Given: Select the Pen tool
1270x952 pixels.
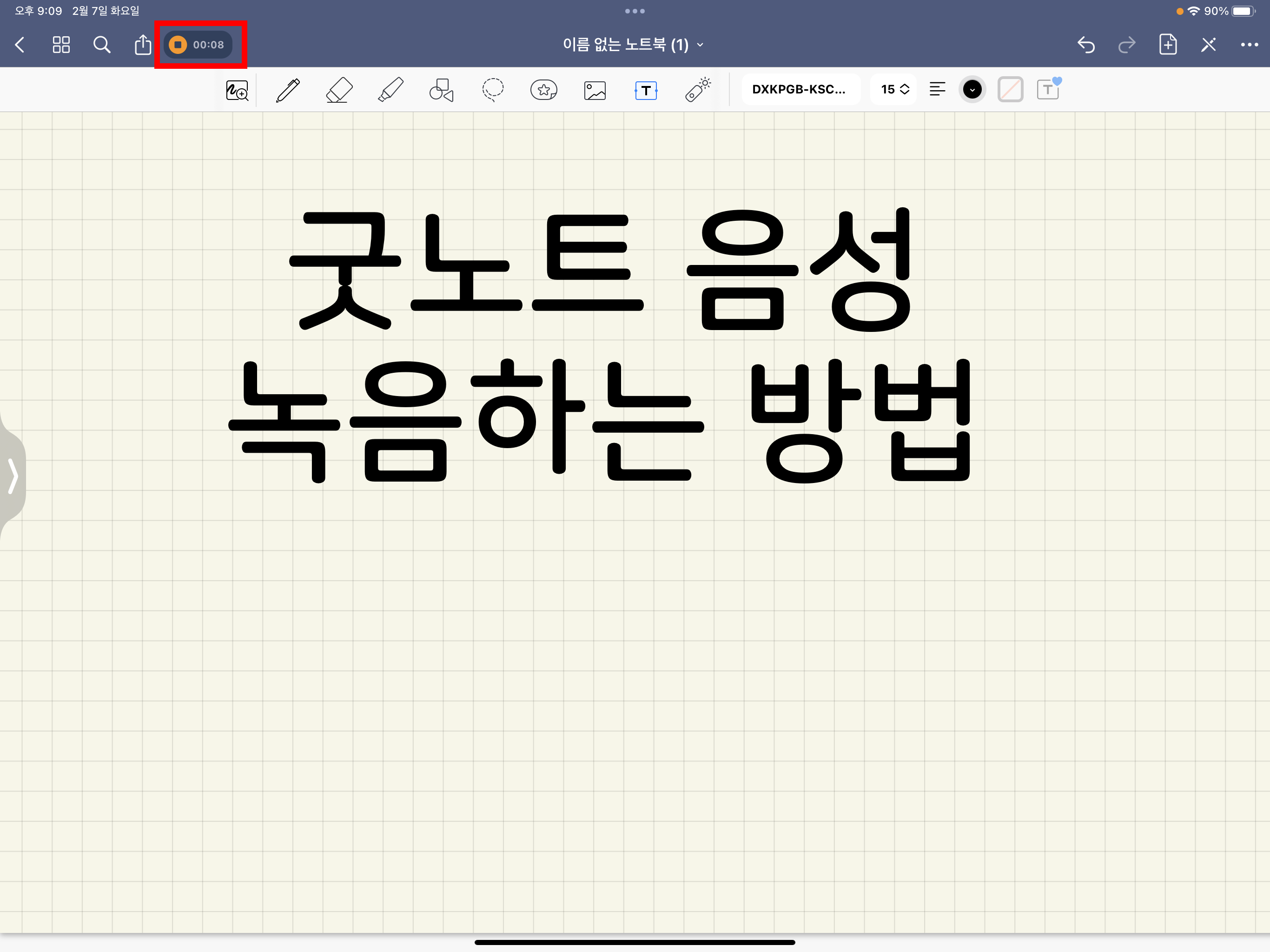Looking at the screenshot, I should point(288,90).
